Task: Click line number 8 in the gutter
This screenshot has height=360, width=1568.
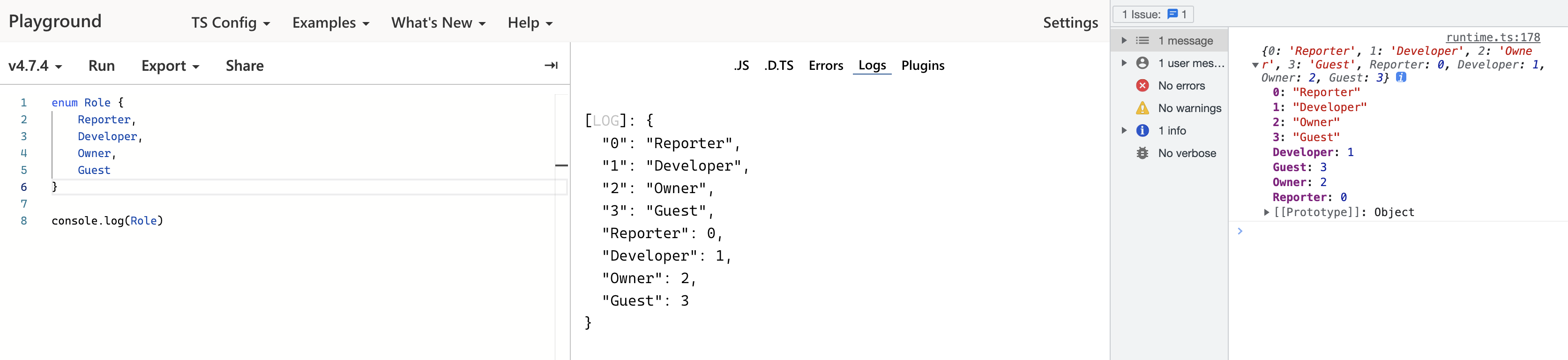Action: (x=24, y=220)
